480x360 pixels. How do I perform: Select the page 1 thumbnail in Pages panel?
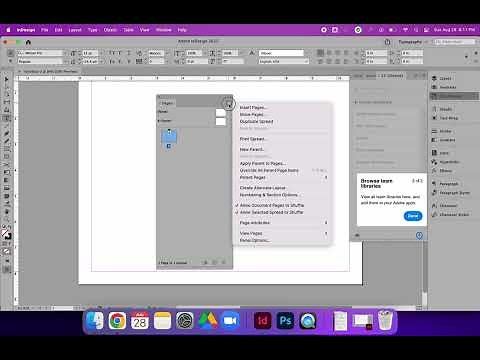[x=169, y=137]
